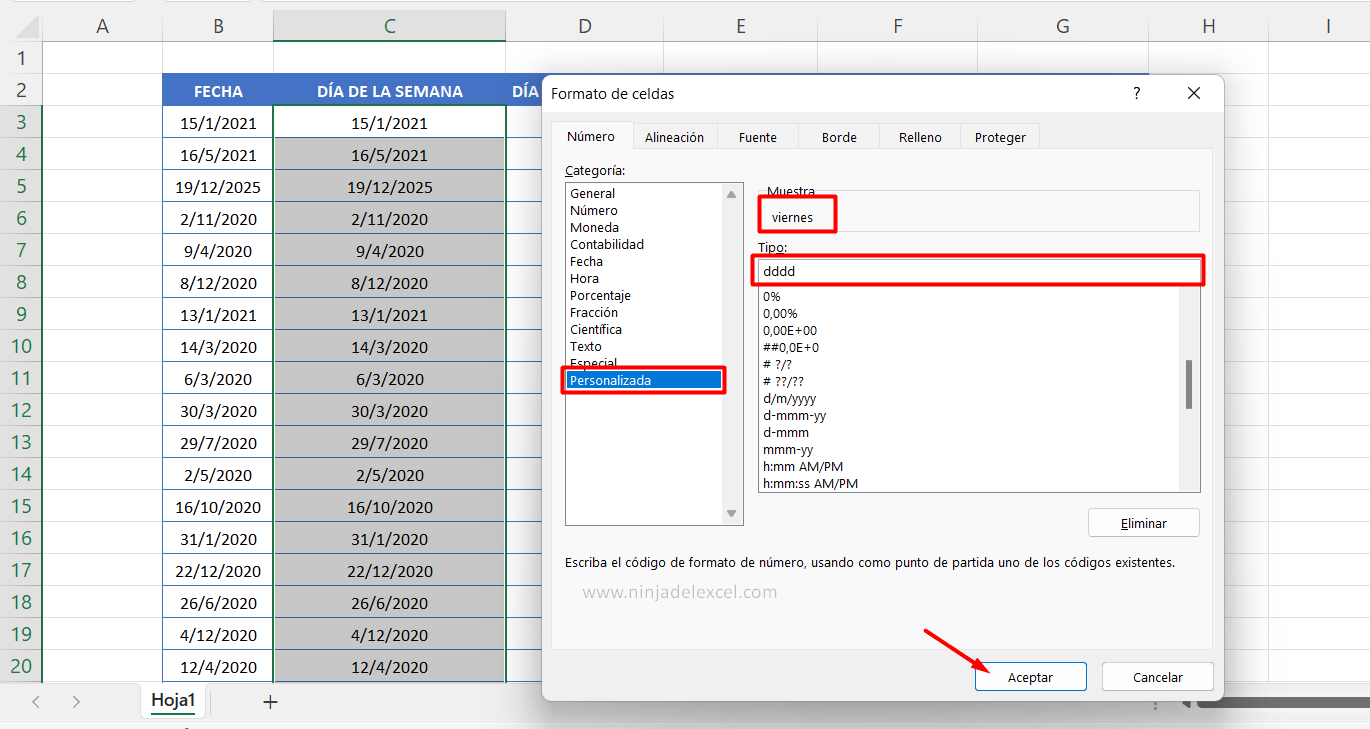Viewport: 1370px width, 729px height.
Task: Click cell B7 with 9/4/2020
Action: coord(218,251)
